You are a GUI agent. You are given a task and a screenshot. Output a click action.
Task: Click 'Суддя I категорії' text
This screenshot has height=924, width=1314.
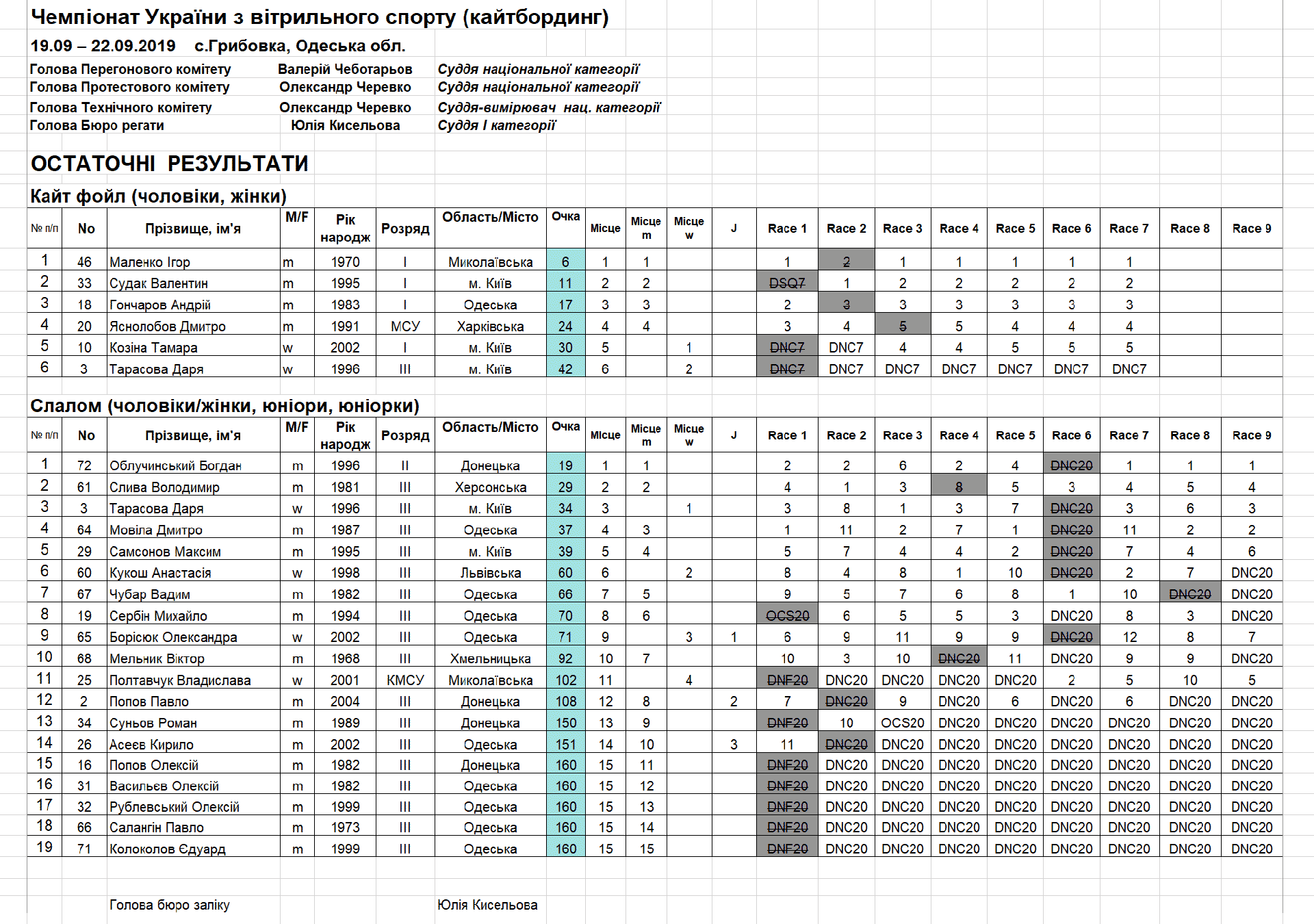(x=496, y=125)
